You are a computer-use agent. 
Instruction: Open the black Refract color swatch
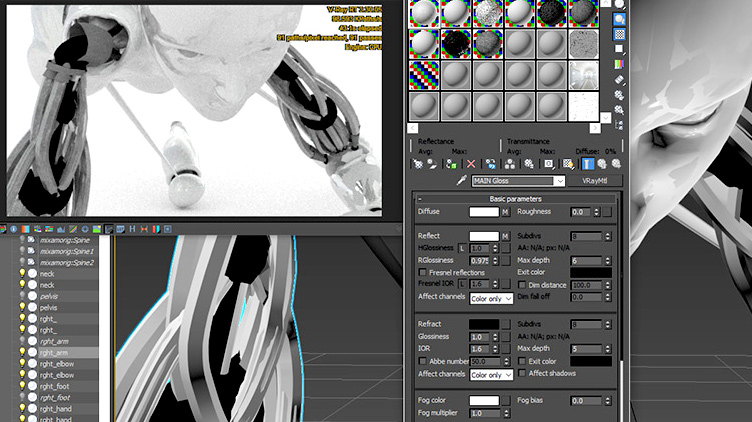point(484,324)
